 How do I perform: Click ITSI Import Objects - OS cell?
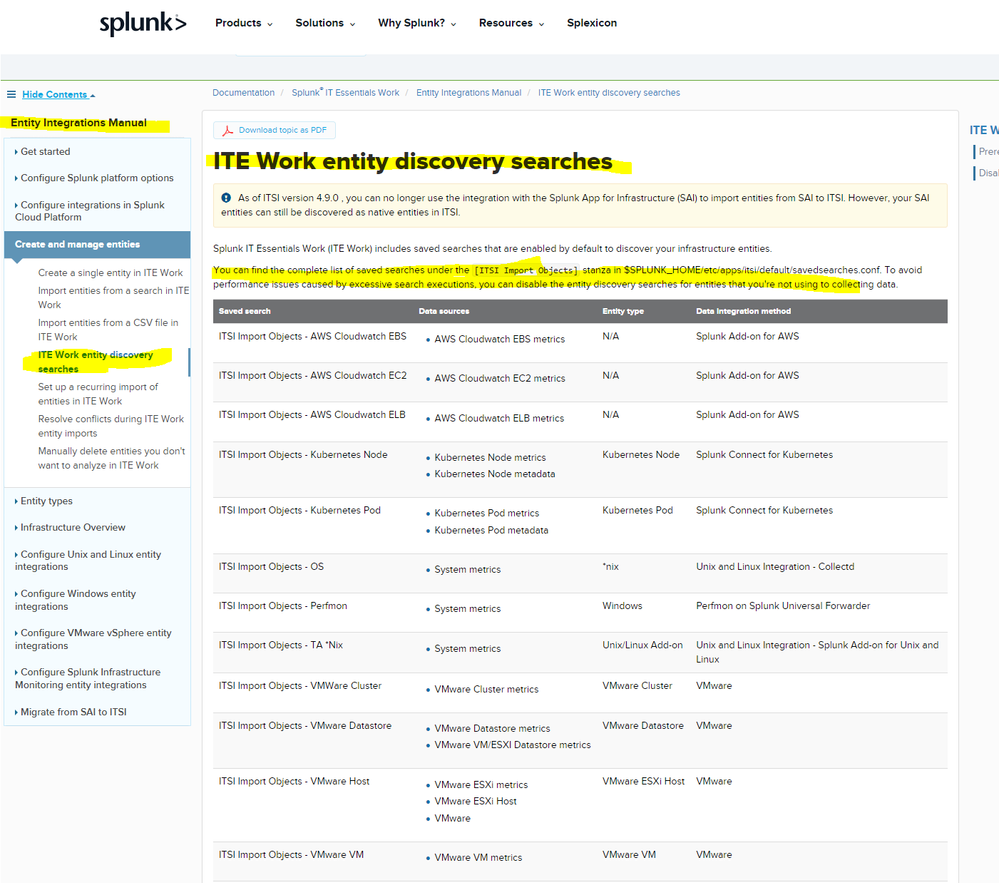(x=271, y=566)
